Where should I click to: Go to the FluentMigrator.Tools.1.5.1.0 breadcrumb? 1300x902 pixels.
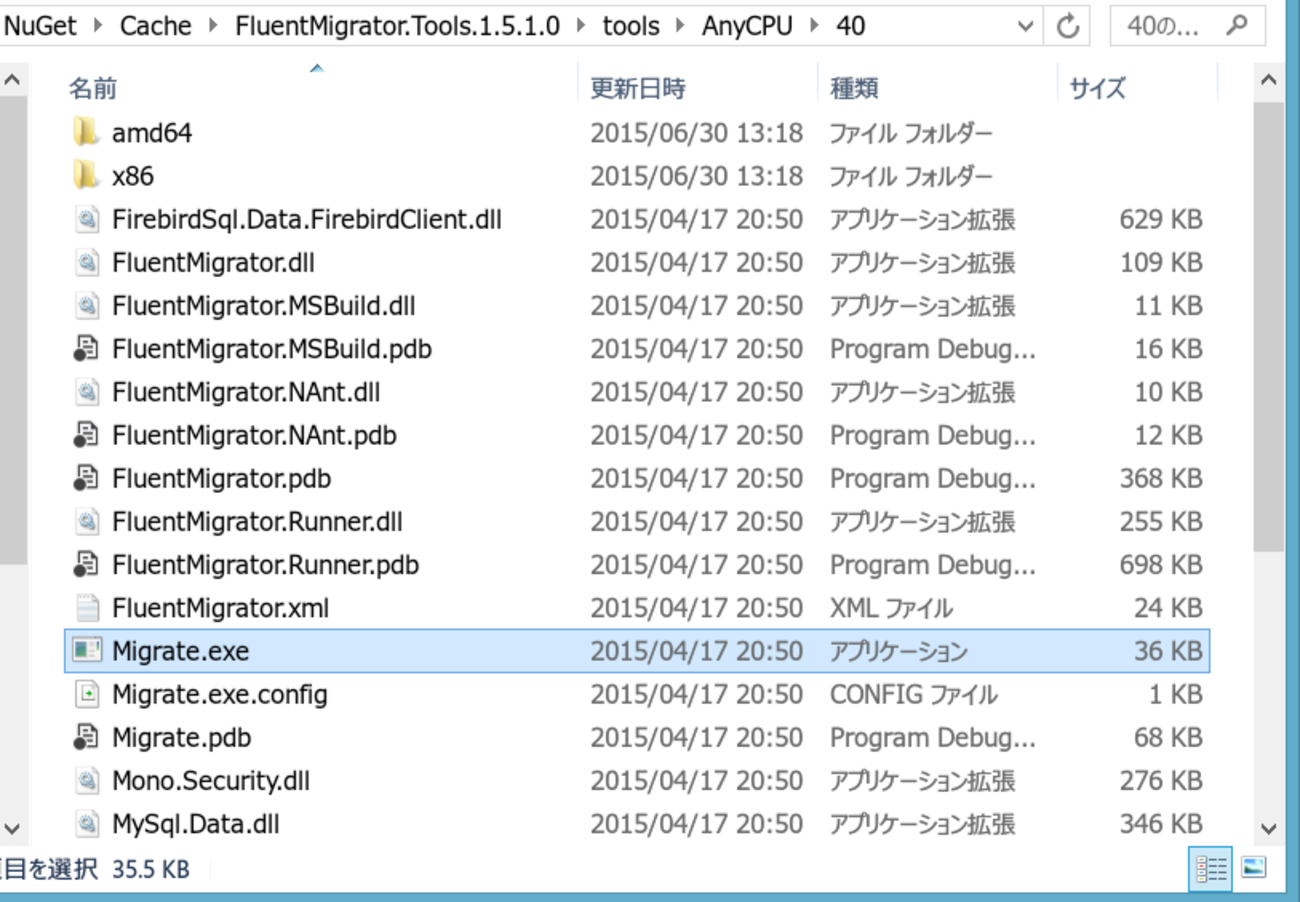point(397,27)
